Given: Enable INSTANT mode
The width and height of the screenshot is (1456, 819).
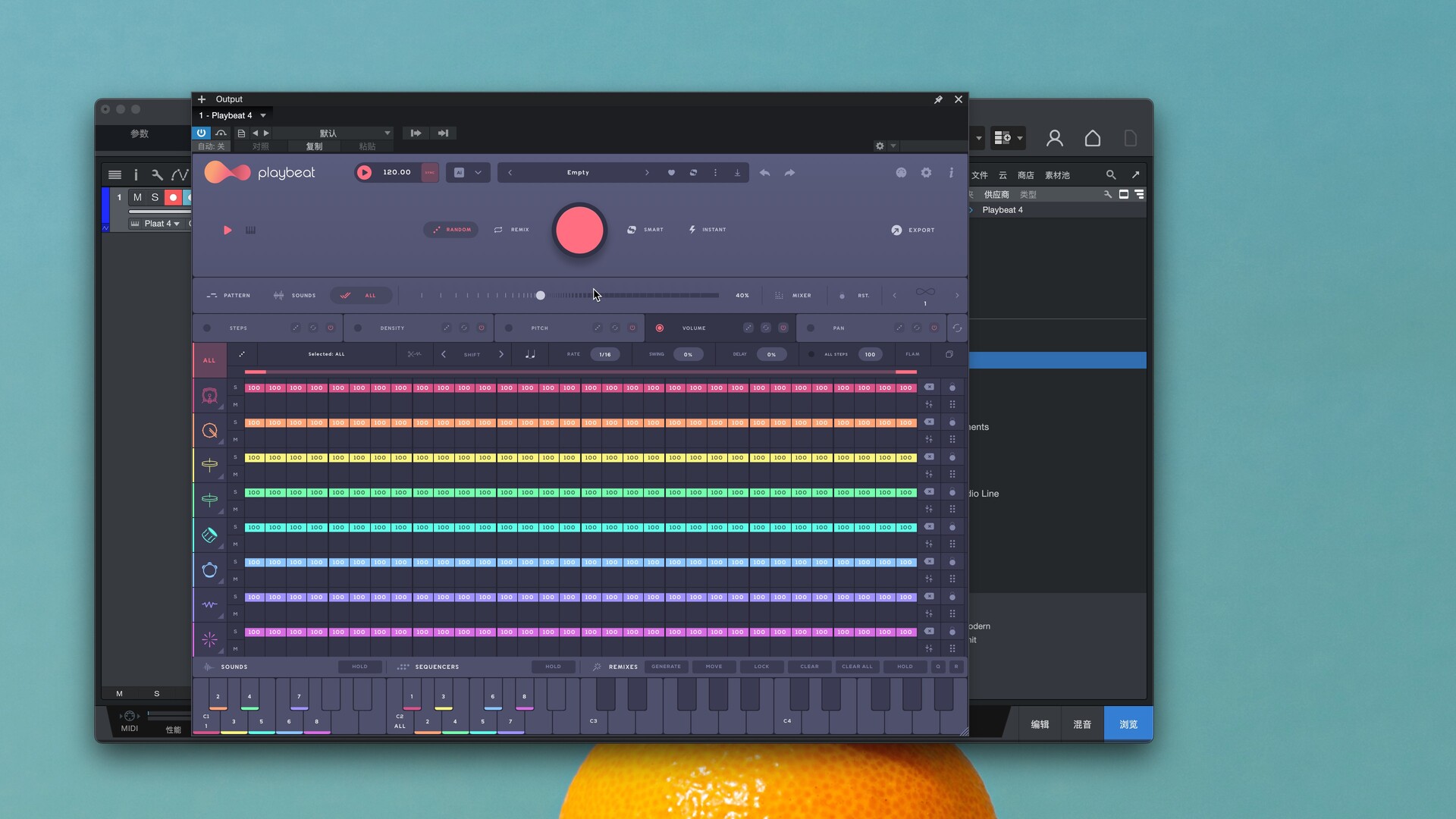Looking at the screenshot, I should tap(707, 230).
